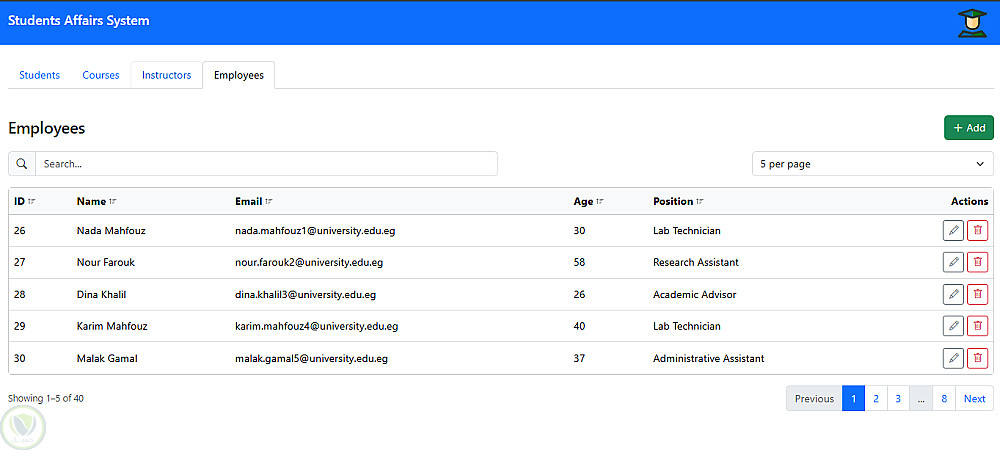
Task: Edit Nour Farouk's record with pencil icon
Action: click(x=953, y=263)
